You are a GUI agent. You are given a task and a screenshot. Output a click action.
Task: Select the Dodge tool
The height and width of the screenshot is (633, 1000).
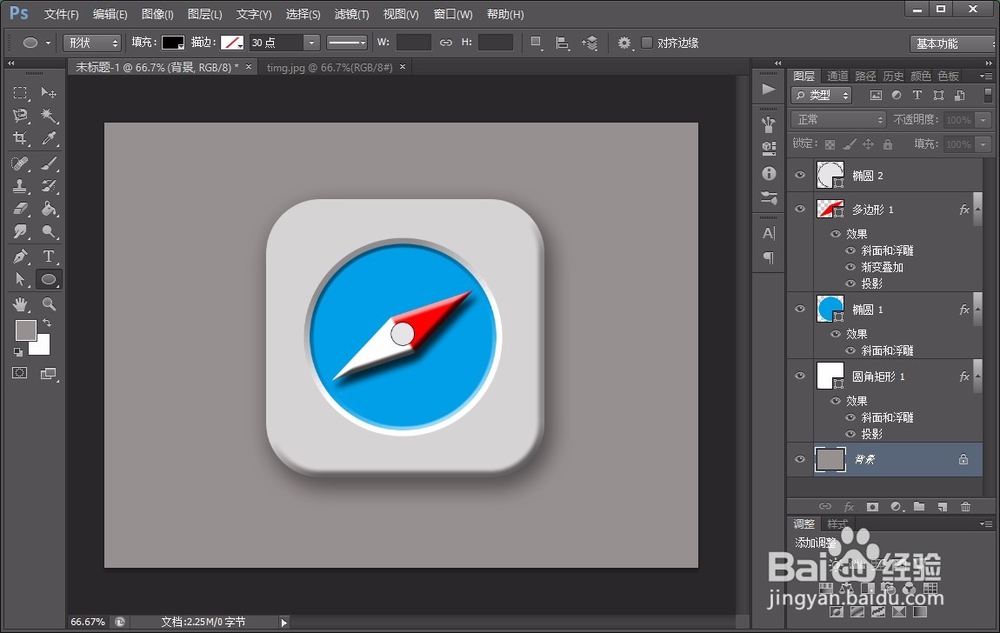[x=48, y=231]
